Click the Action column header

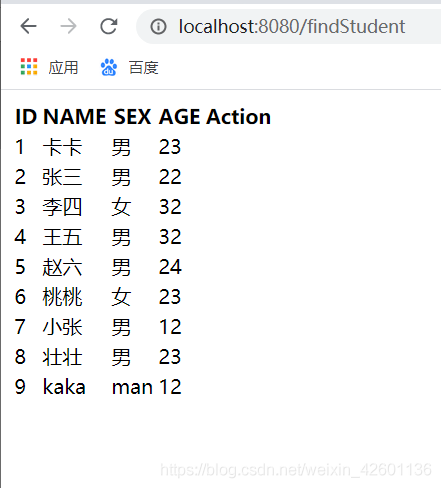click(x=238, y=117)
